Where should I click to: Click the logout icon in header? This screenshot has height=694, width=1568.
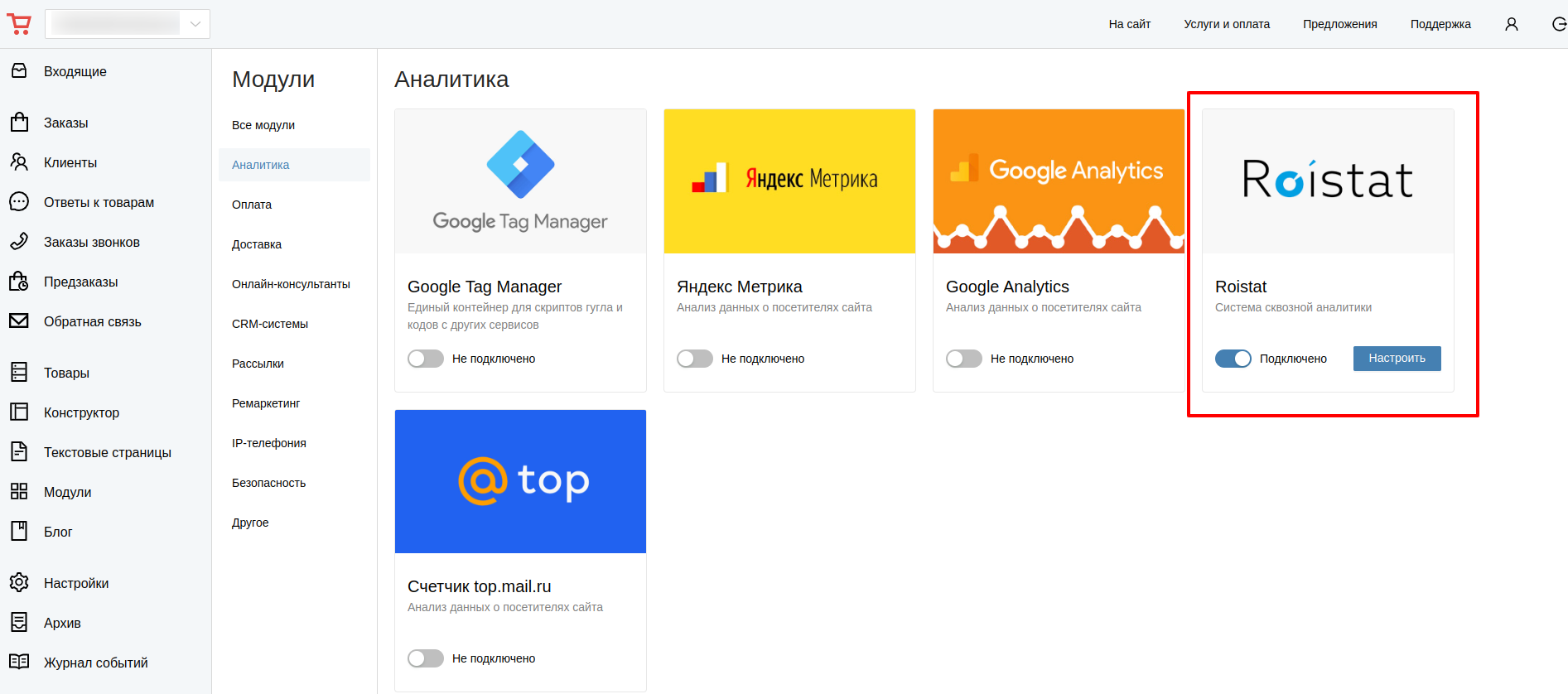coord(1559,24)
